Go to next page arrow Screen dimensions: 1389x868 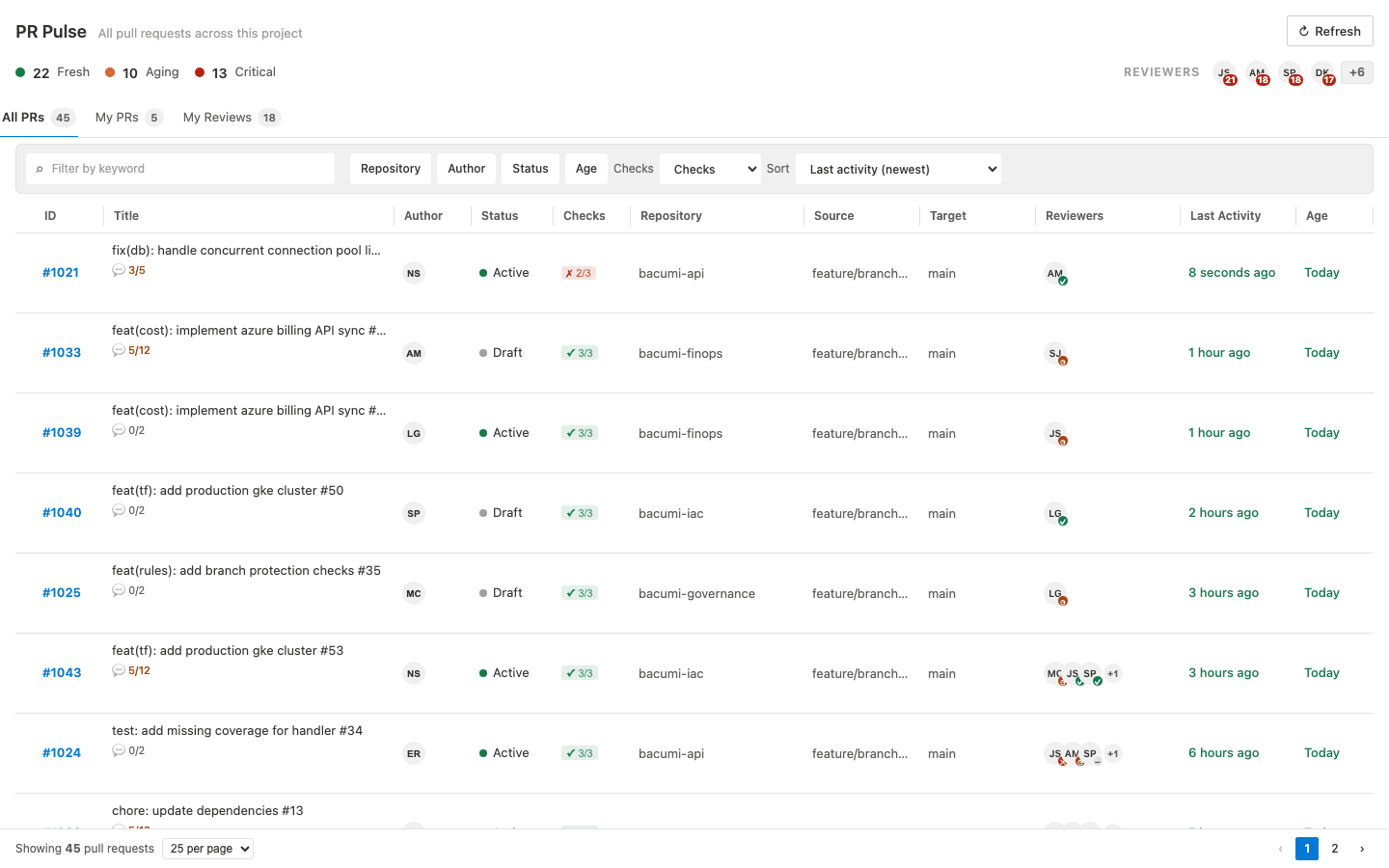click(x=1362, y=849)
